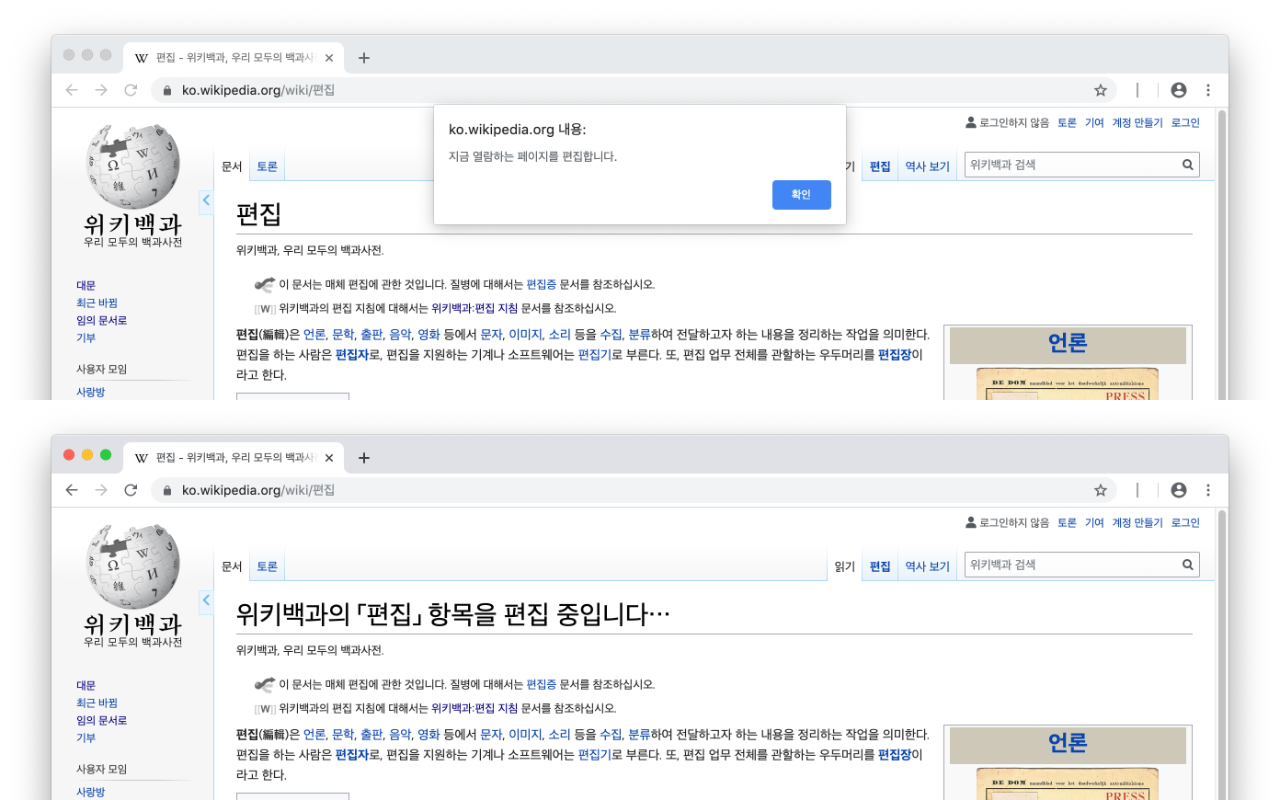1280x800 pixels.
Task: Open the profile icon in the bottom window
Action: click(x=1178, y=490)
